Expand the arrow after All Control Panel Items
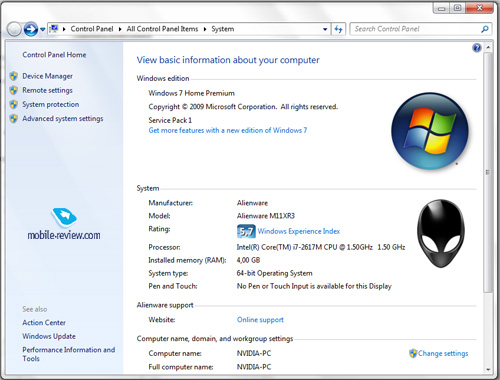 205,29
